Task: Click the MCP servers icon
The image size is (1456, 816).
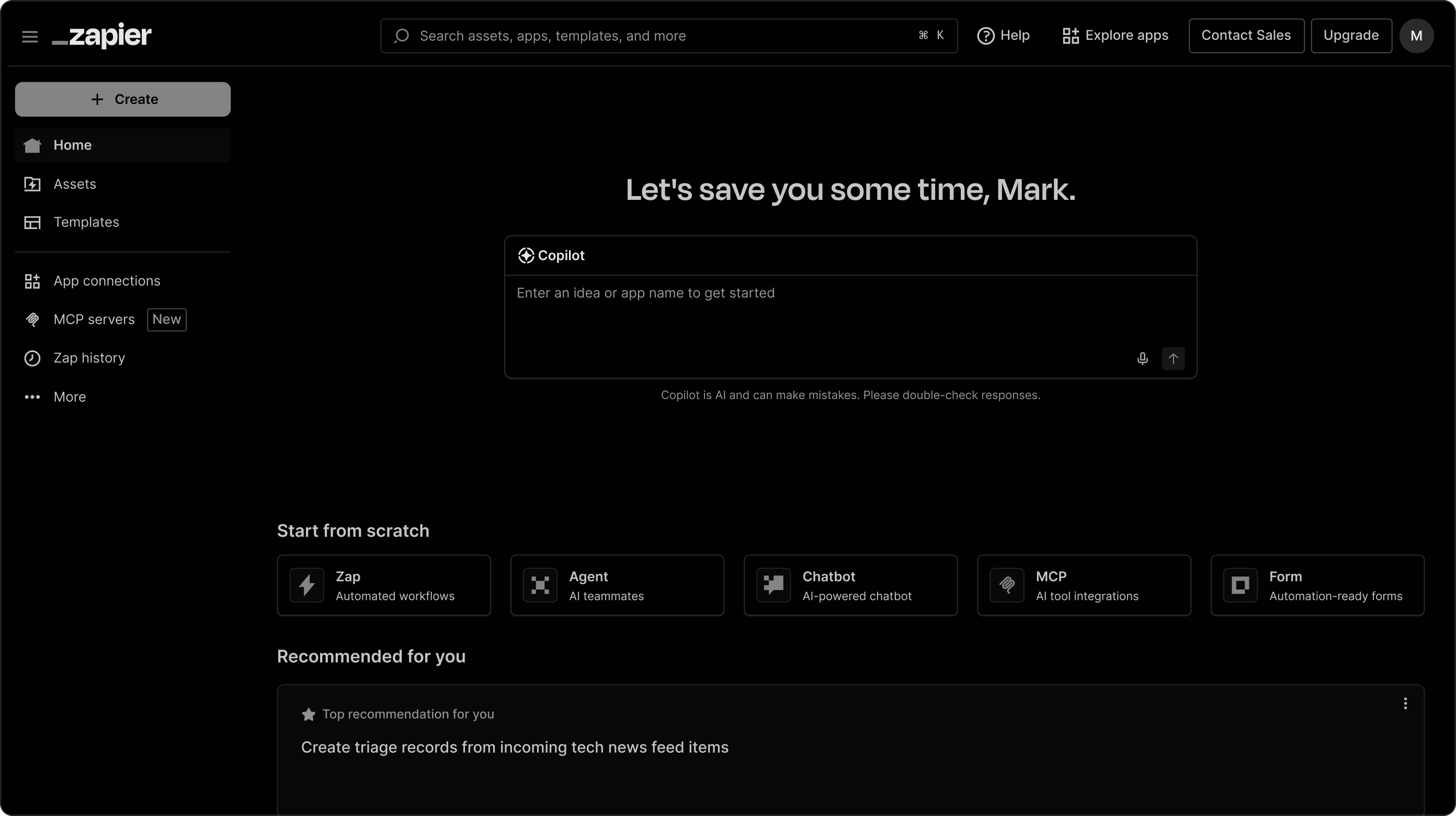Action: tap(32, 320)
